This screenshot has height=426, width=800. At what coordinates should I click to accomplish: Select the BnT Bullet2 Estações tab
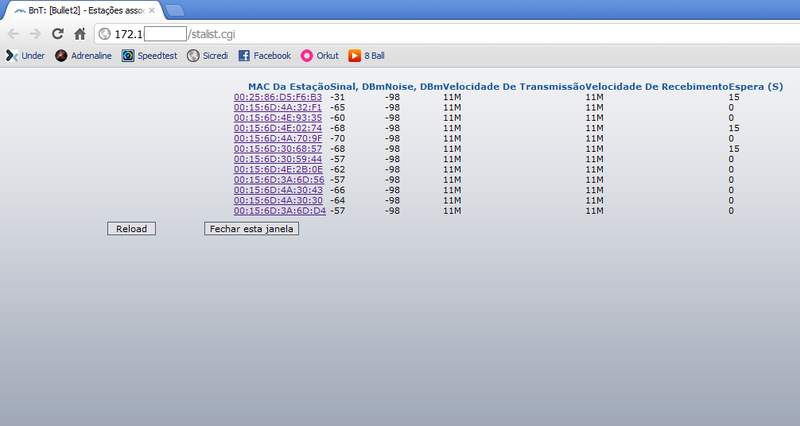pyautogui.click(x=82, y=10)
